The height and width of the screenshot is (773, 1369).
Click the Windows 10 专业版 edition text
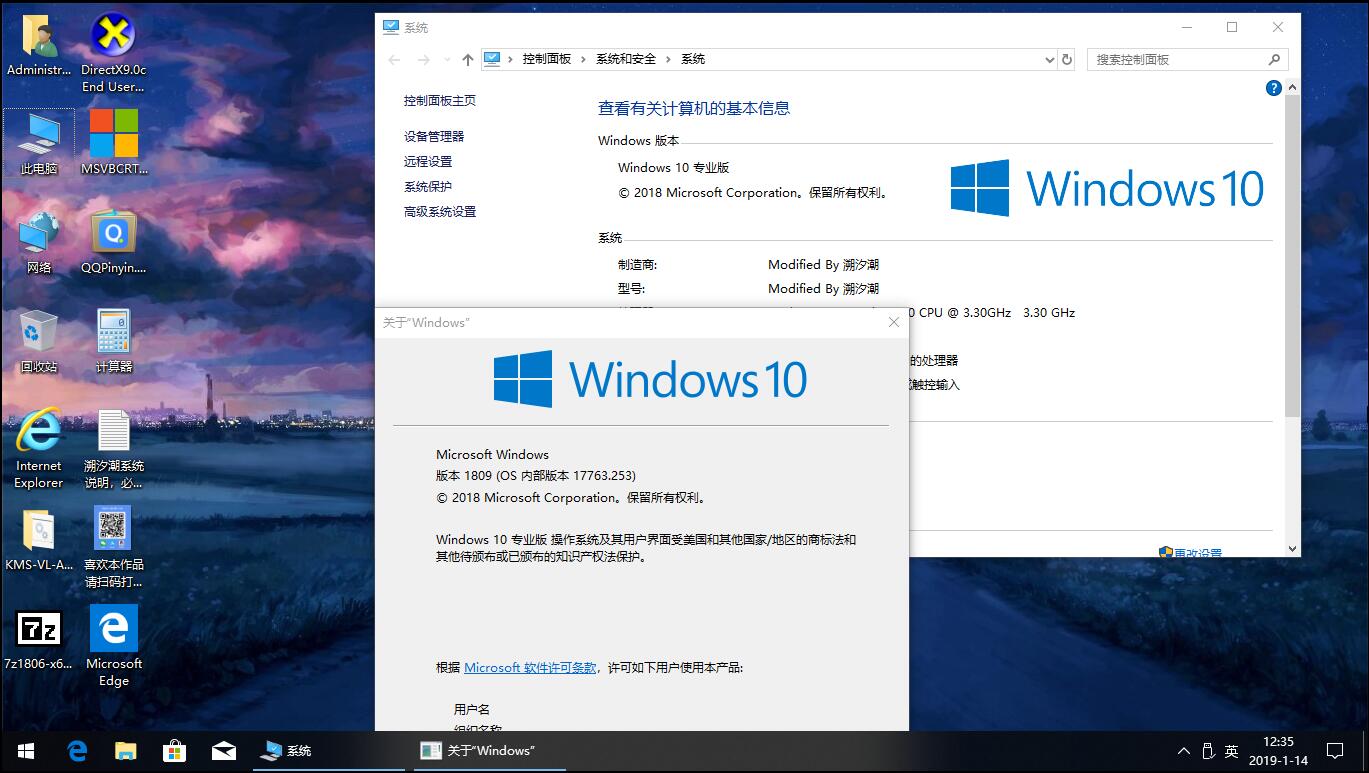(674, 168)
